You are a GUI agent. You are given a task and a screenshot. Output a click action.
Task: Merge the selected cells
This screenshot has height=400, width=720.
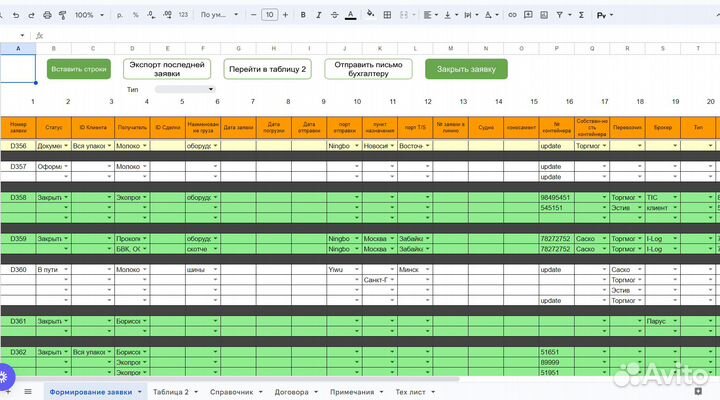[404, 15]
